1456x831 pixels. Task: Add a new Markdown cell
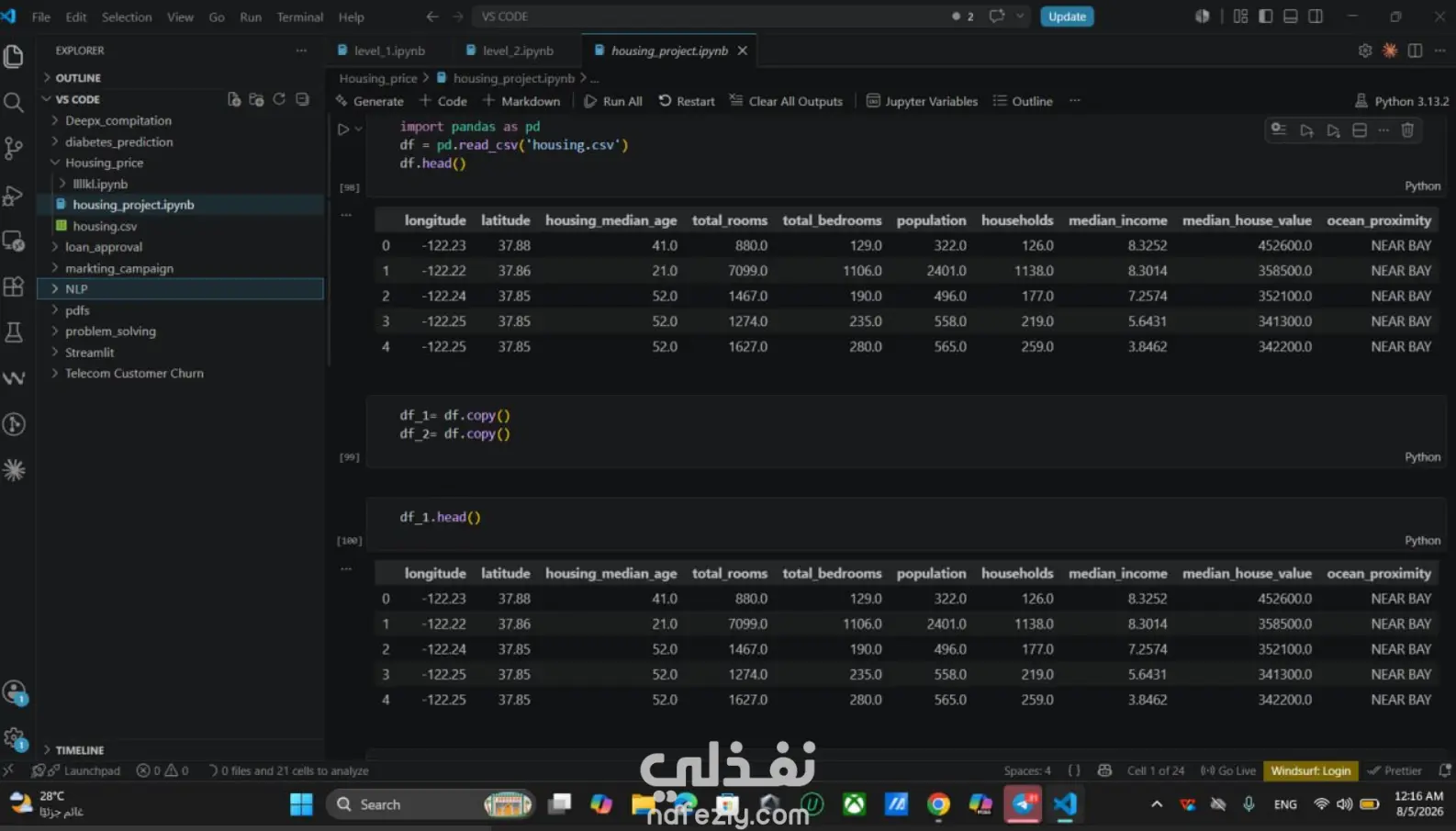pyautogui.click(x=521, y=101)
